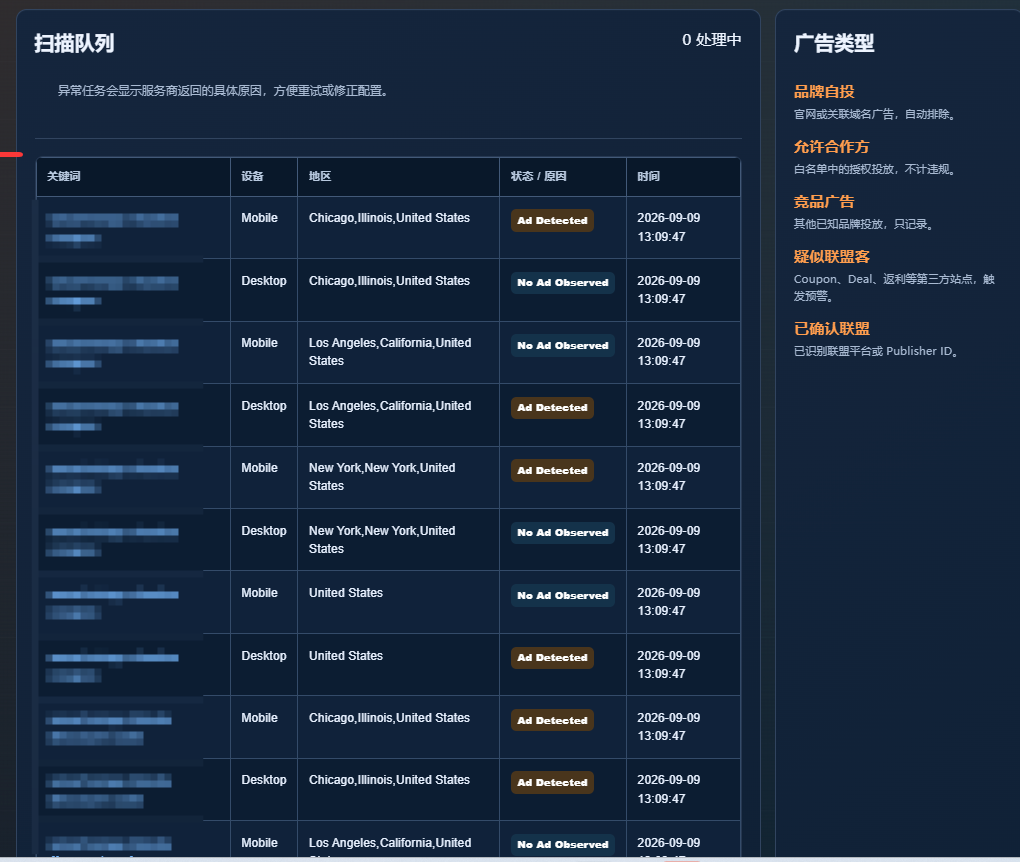Select the 异常任务 description note under 扫描队列

point(224,90)
